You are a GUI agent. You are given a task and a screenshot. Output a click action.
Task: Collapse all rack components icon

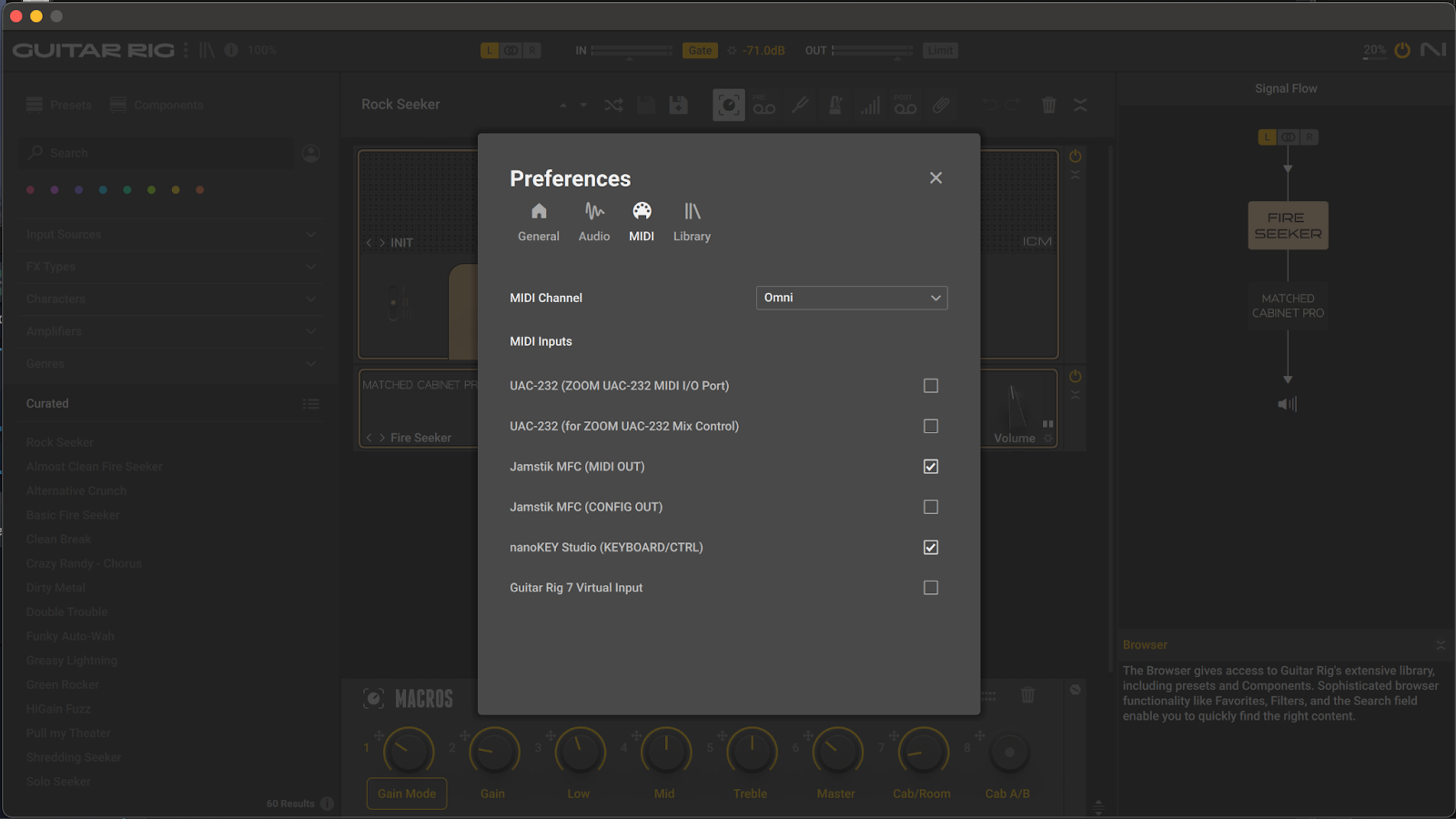(1081, 106)
